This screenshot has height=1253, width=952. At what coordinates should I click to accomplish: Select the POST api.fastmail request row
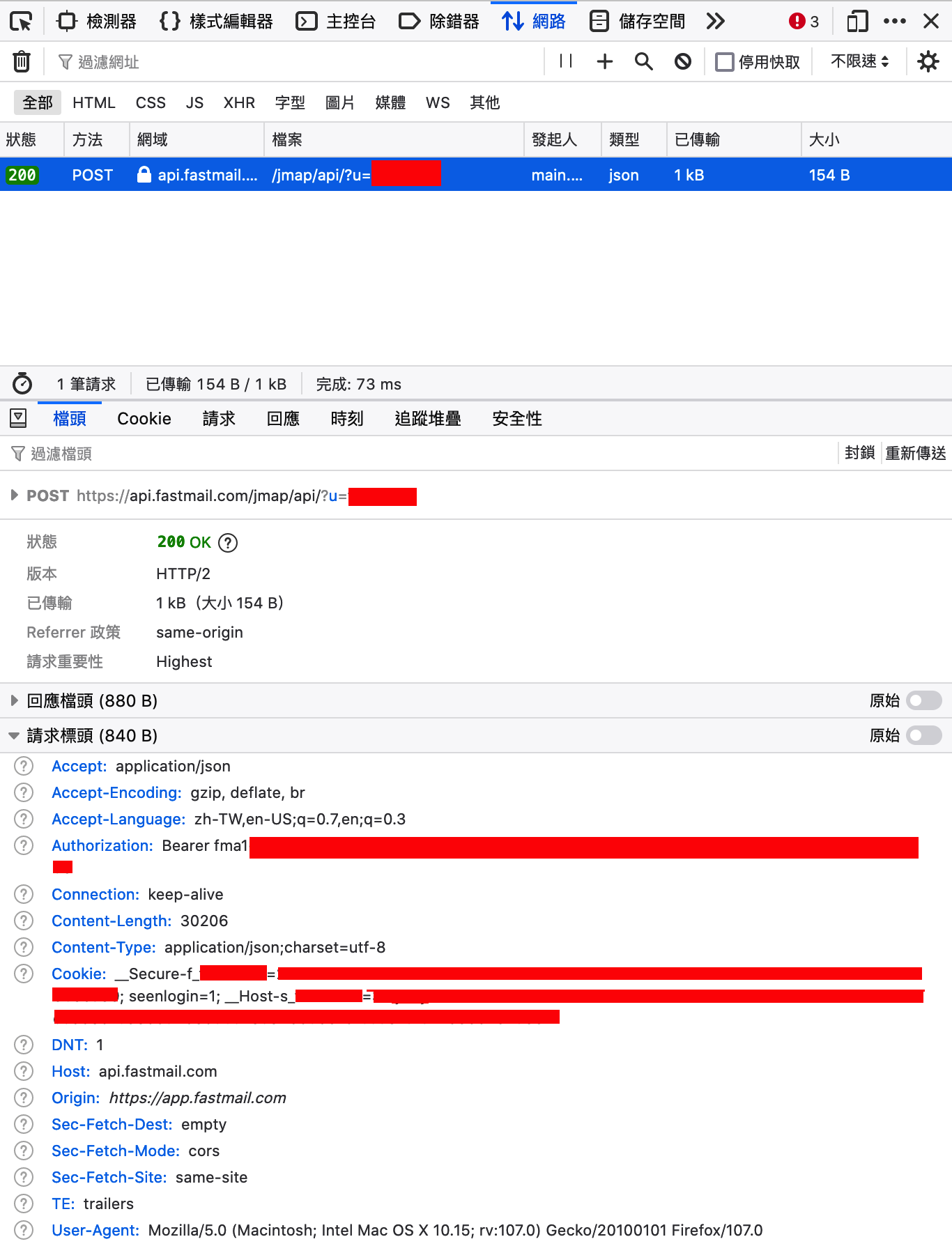click(x=476, y=174)
